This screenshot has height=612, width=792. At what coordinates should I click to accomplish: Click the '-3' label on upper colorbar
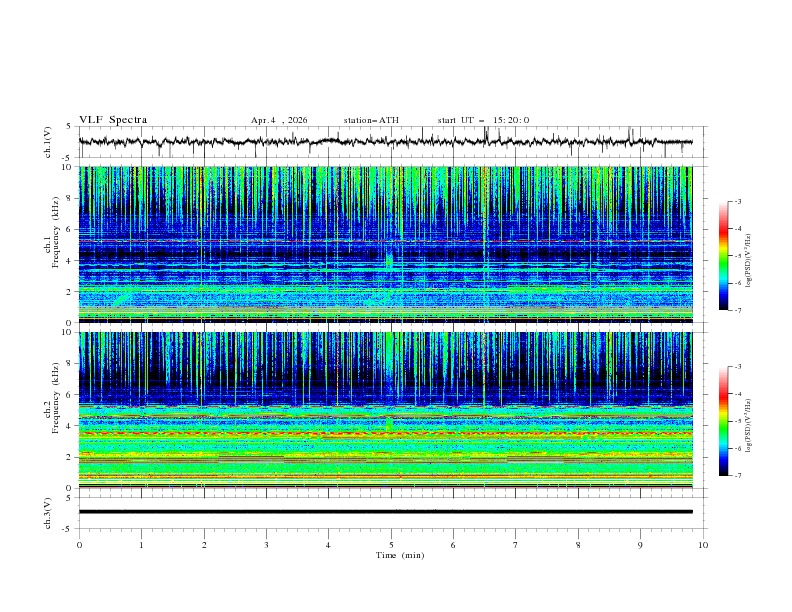[738, 201]
